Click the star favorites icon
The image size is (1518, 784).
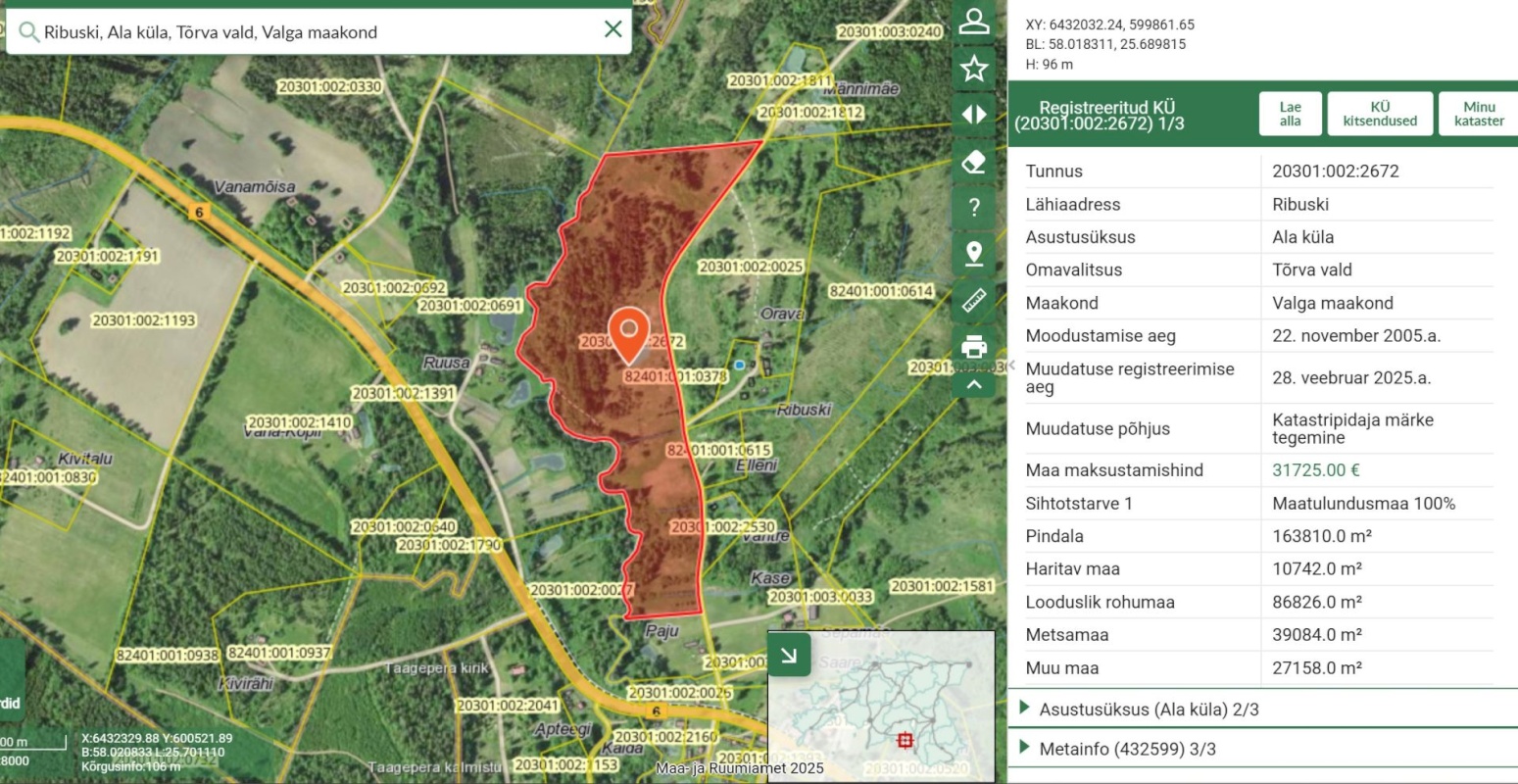[x=973, y=69]
